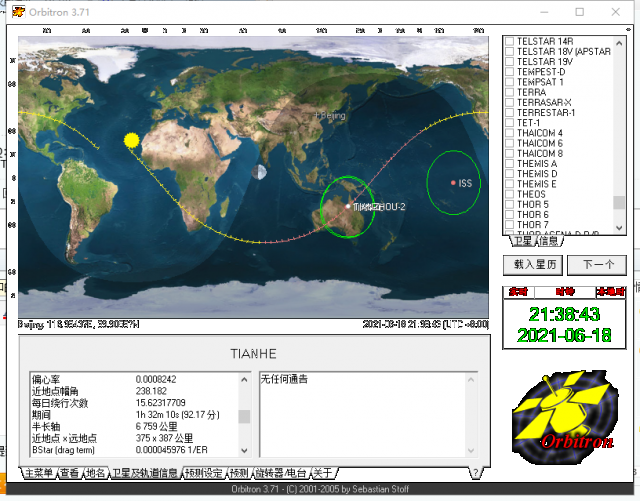The image size is (640, 501).
Task: Check the TET-1 checkbox
Action: click(x=509, y=123)
